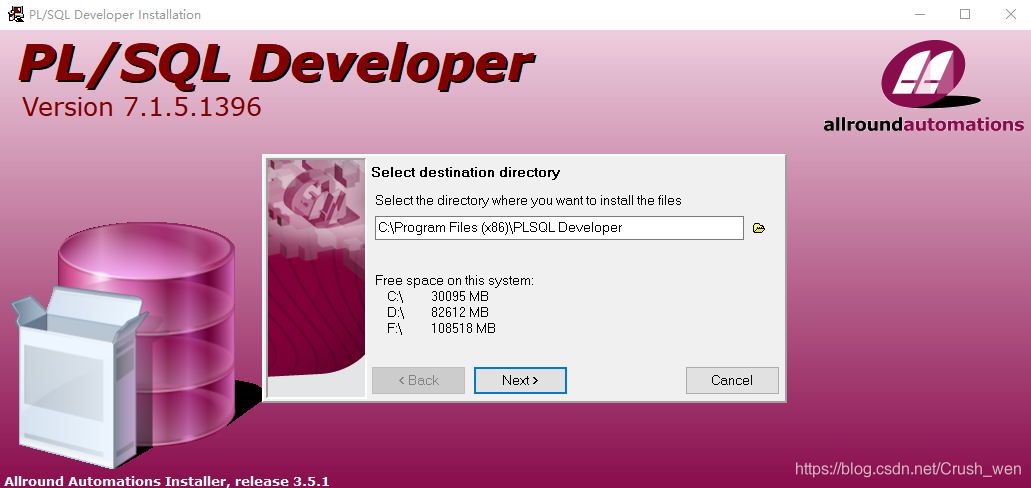The height and width of the screenshot is (488, 1031).
Task: Click the '30095 MB' value
Action: 460,297
